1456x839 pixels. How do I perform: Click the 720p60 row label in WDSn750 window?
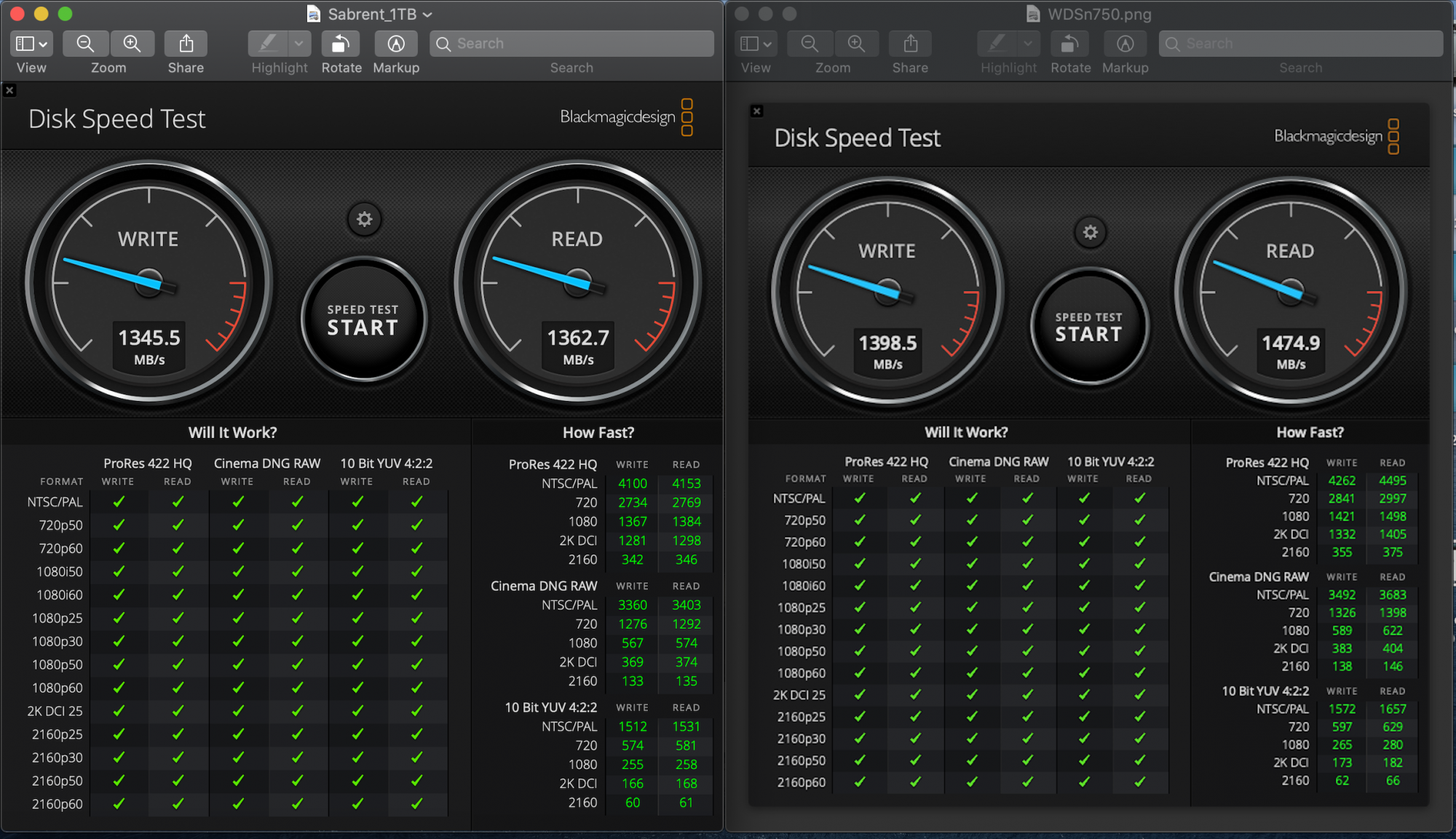click(804, 542)
